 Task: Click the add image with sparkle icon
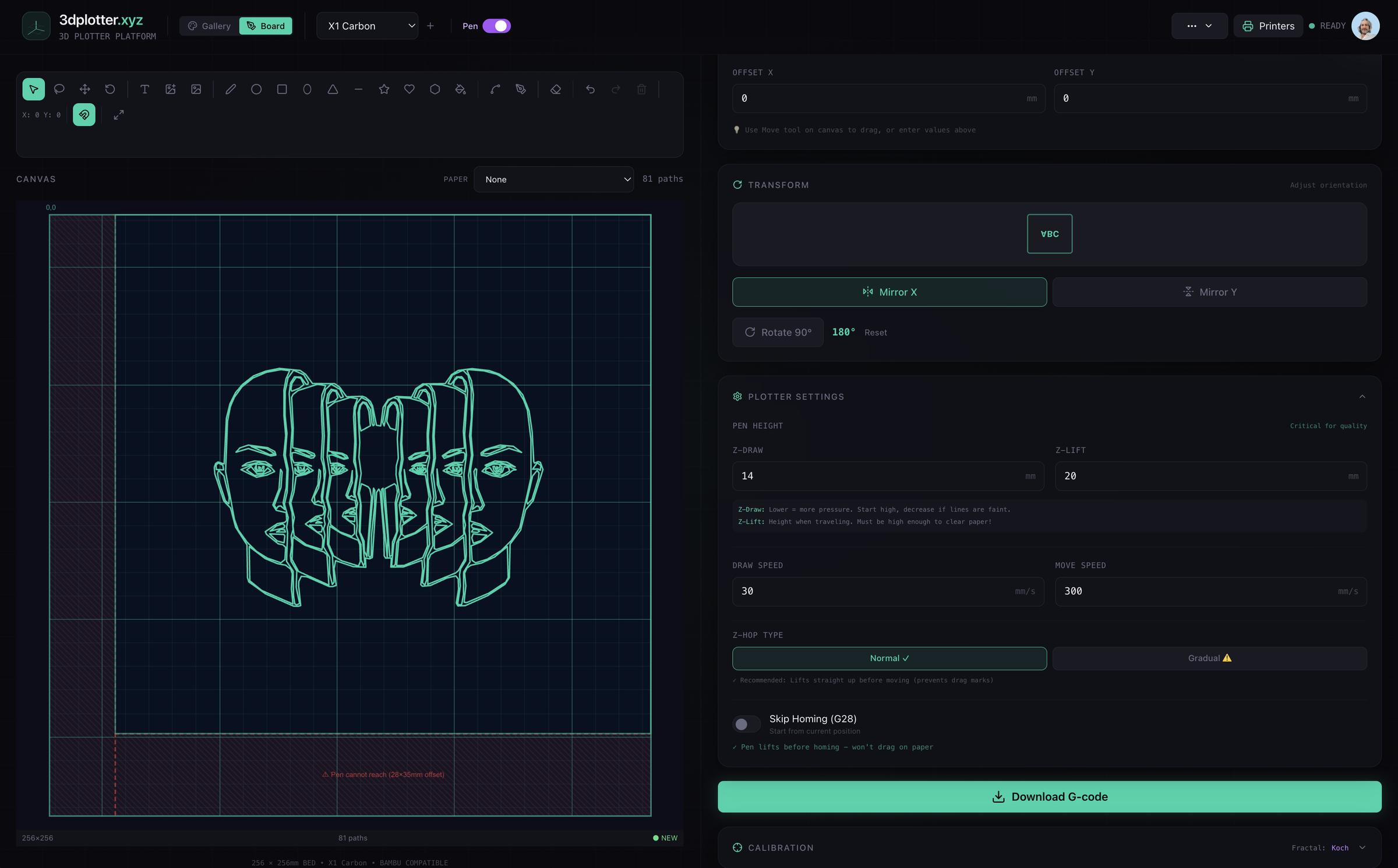pos(171,89)
